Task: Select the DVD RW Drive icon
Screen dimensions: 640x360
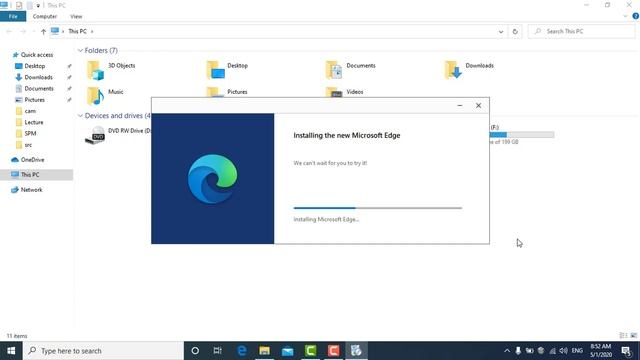Action: (x=95, y=135)
